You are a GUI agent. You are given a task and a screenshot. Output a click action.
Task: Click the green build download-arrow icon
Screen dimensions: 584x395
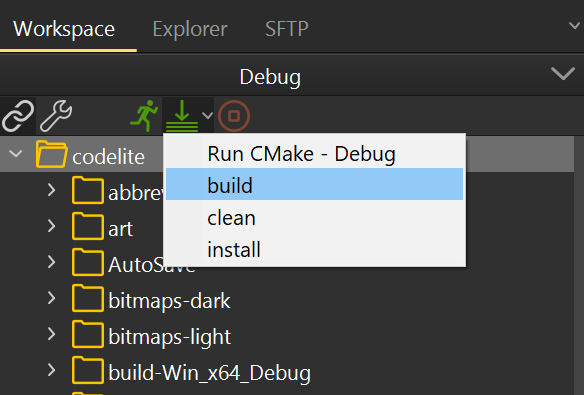click(182, 116)
